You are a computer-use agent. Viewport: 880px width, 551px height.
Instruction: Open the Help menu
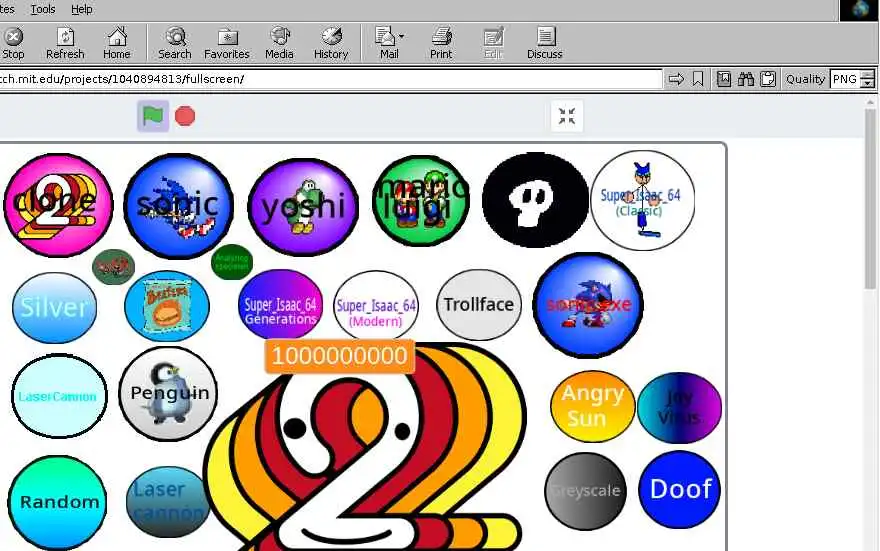coord(81,9)
